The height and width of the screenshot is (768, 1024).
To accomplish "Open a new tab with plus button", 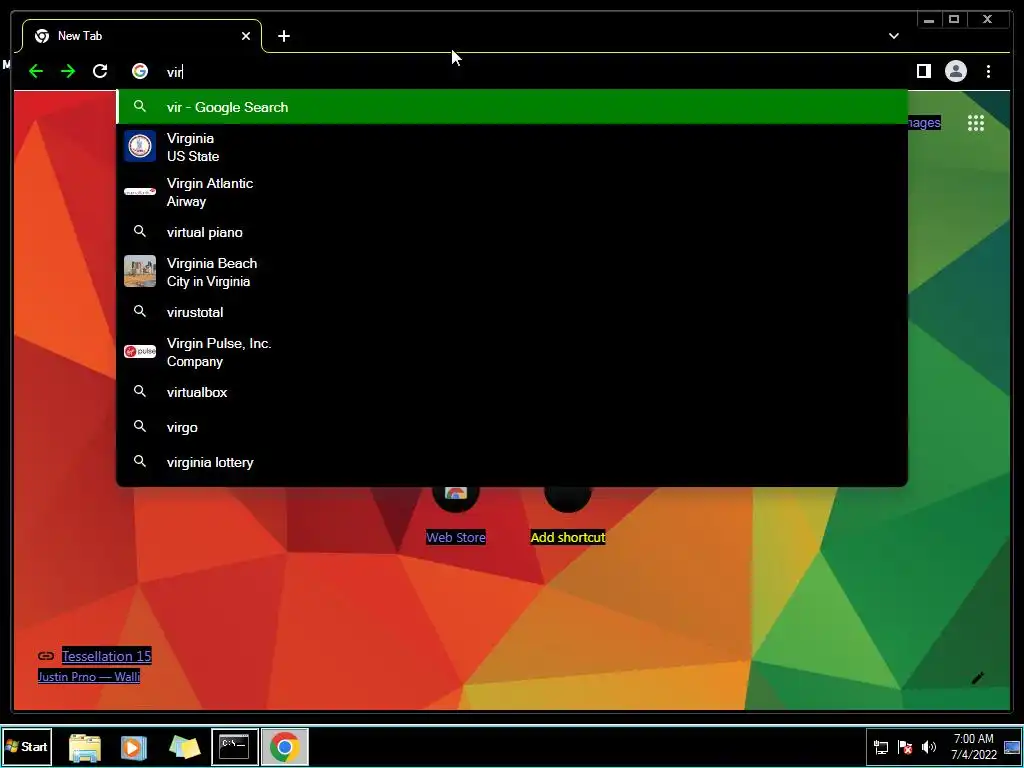I will (283, 36).
